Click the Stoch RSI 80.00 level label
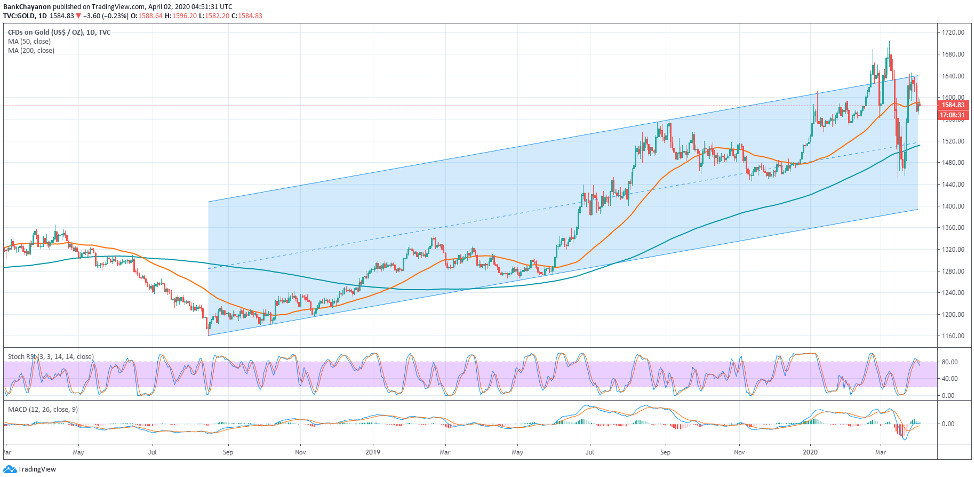The image size is (974, 477). [949, 361]
